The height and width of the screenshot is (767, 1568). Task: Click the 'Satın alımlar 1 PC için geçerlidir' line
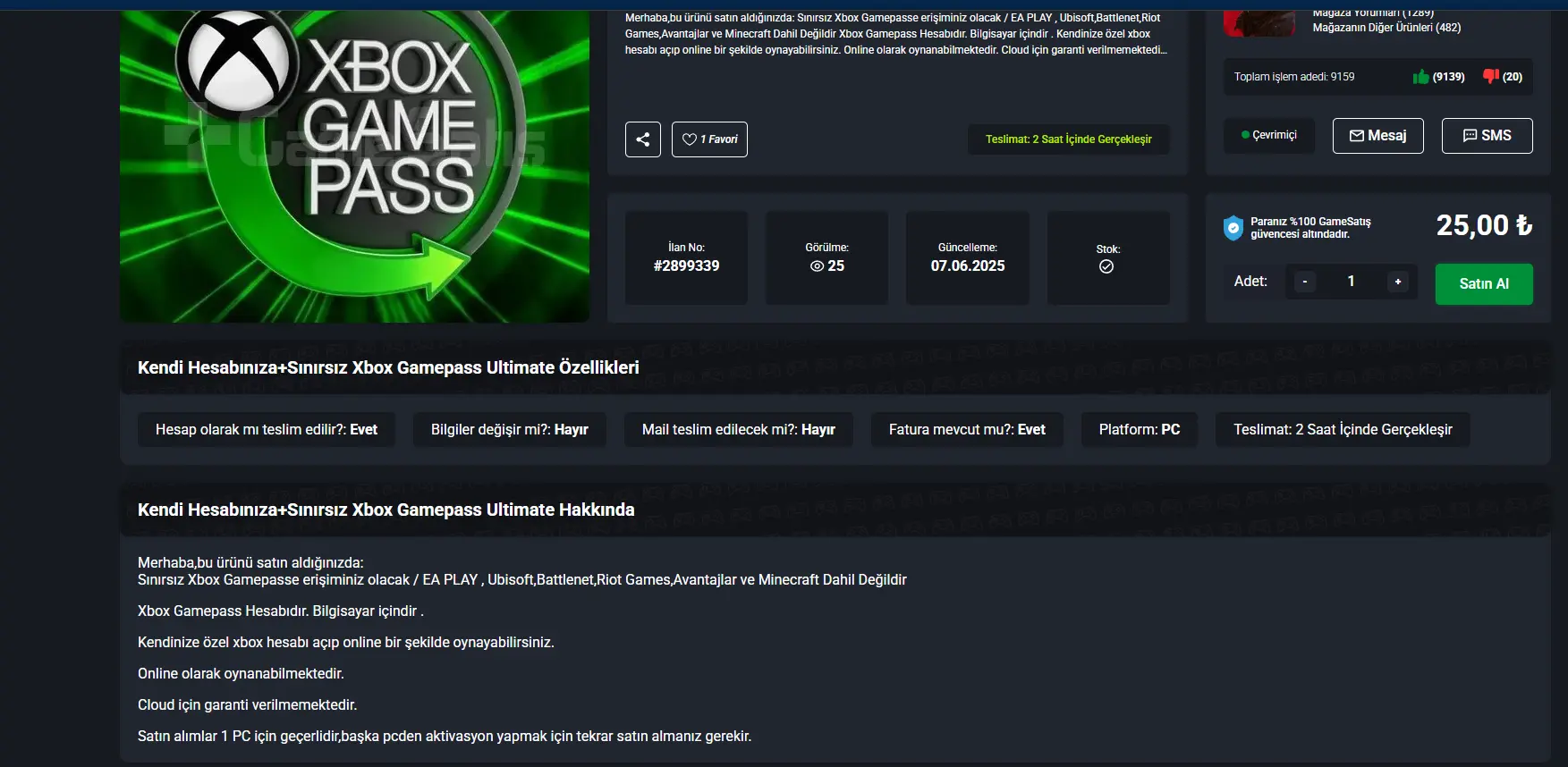445,737
